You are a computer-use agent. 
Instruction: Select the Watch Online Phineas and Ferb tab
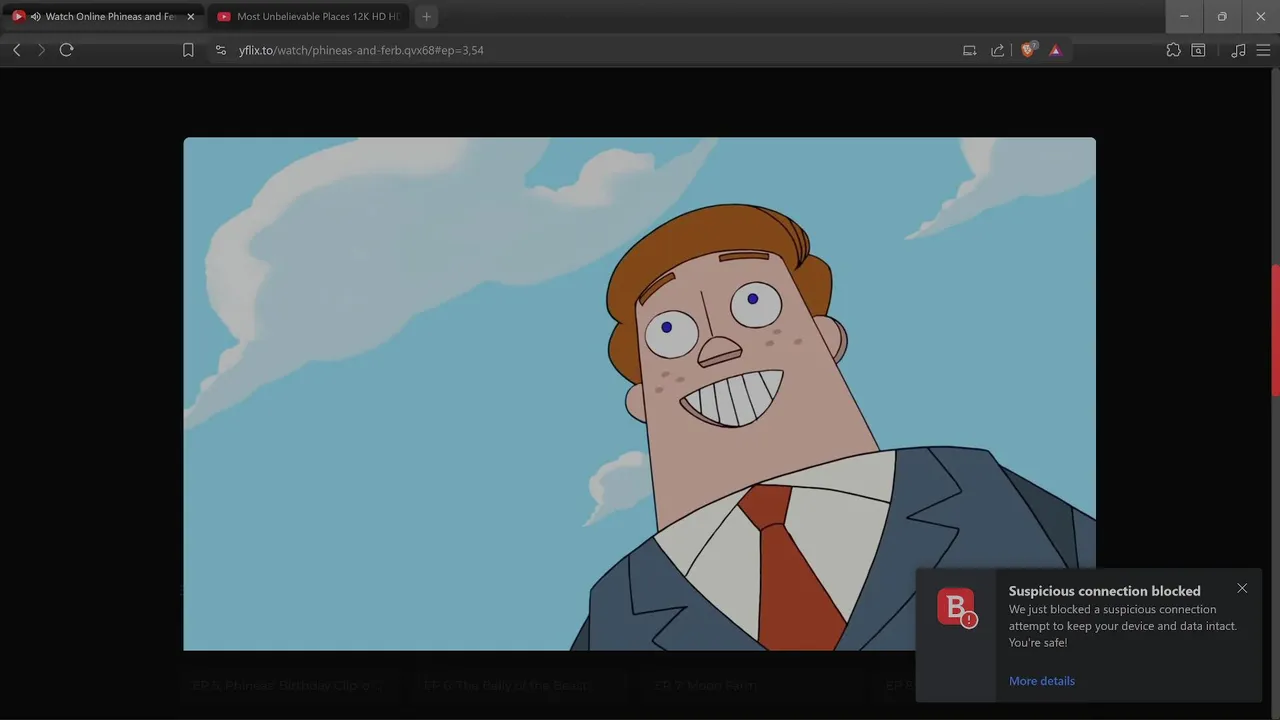(x=104, y=17)
